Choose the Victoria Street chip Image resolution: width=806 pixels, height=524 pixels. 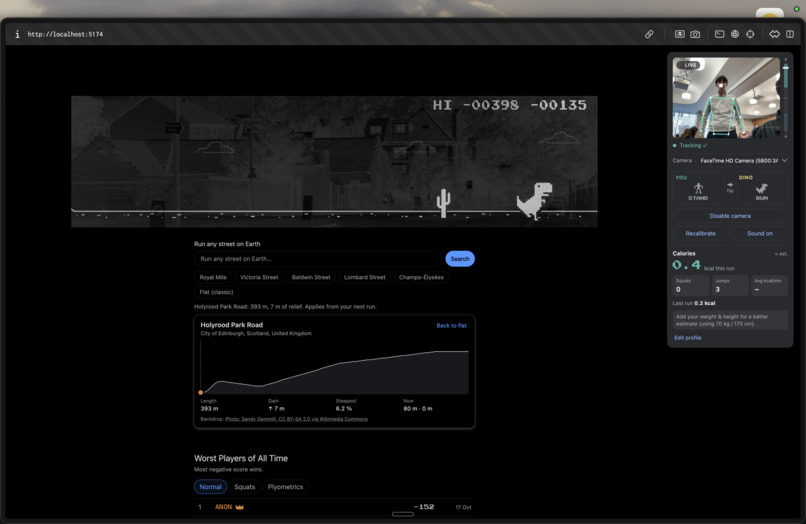[259, 277]
